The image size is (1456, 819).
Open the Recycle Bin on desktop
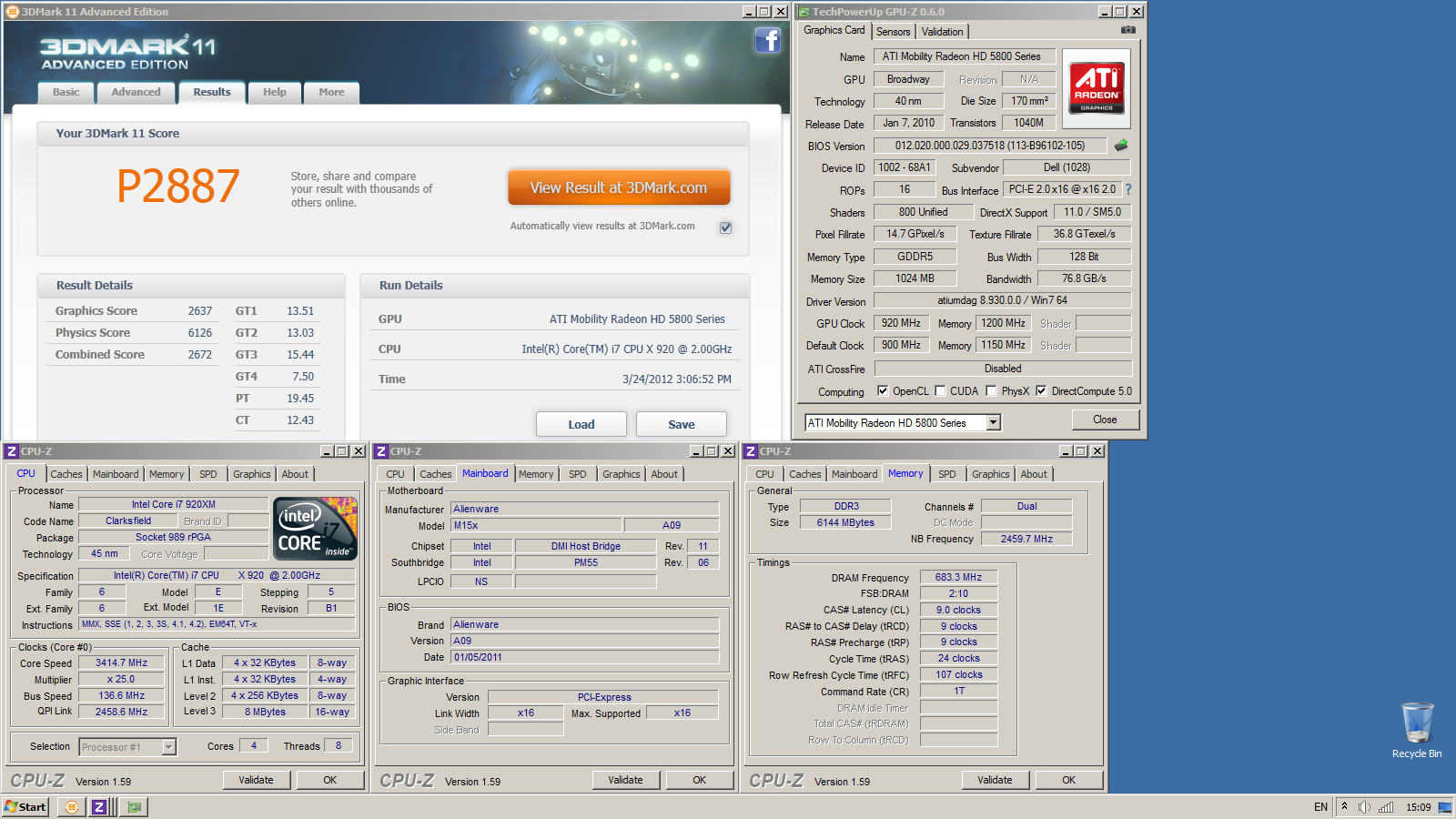click(1417, 730)
